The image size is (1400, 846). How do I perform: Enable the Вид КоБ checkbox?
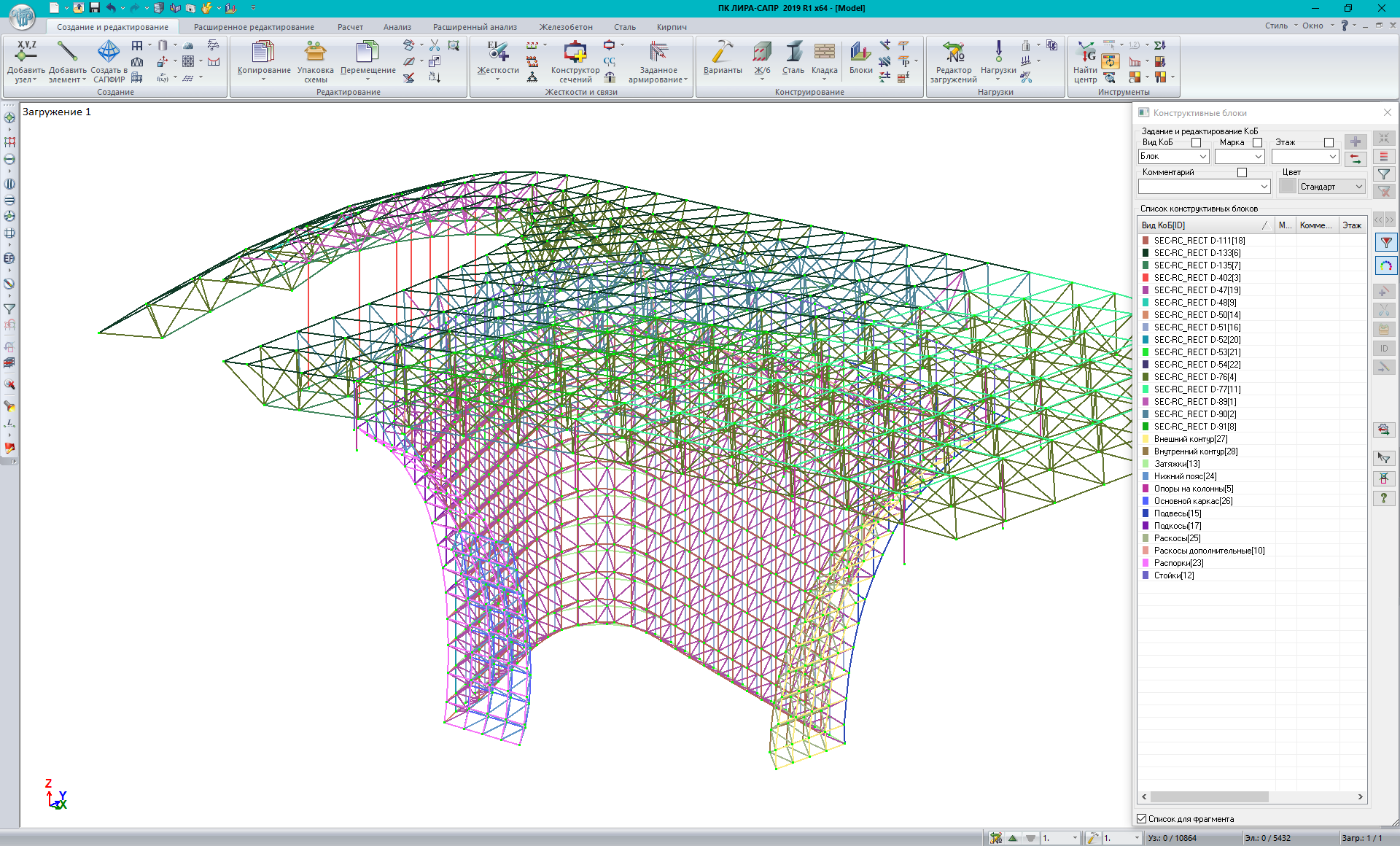[x=1196, y=143]
